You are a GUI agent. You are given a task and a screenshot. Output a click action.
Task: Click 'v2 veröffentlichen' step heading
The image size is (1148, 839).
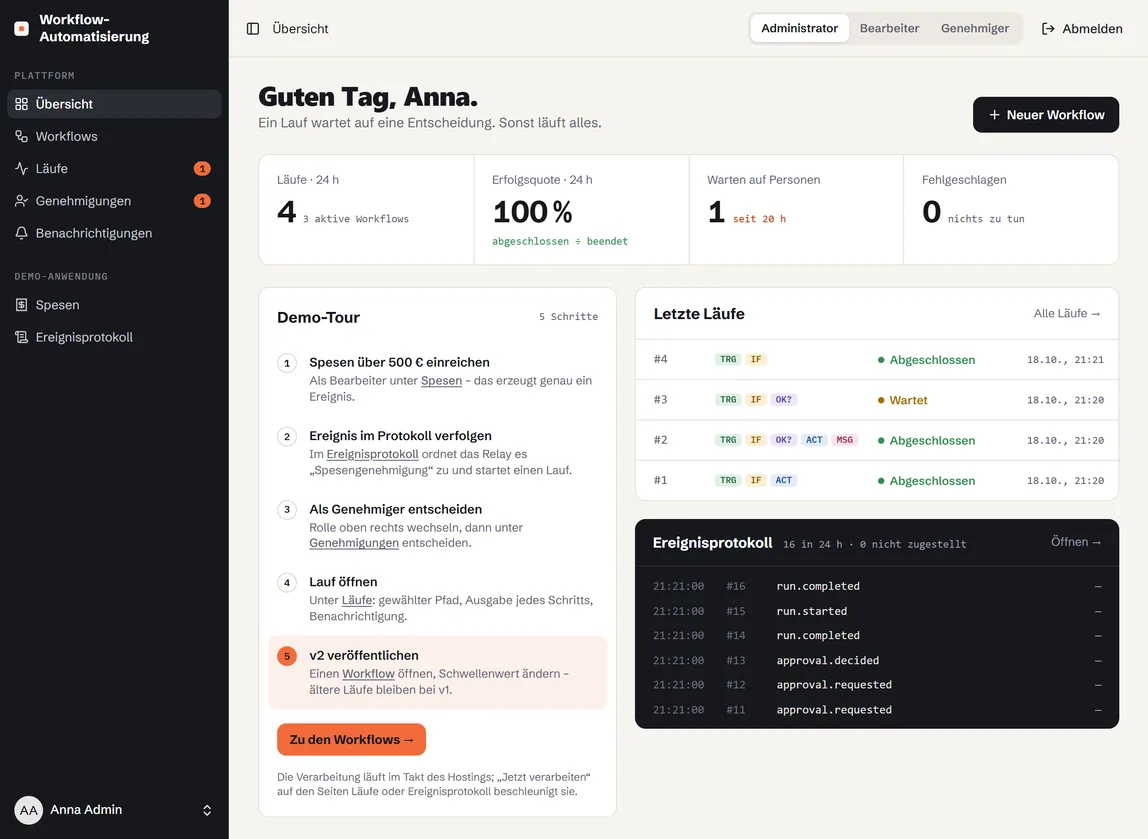(364, 655)
